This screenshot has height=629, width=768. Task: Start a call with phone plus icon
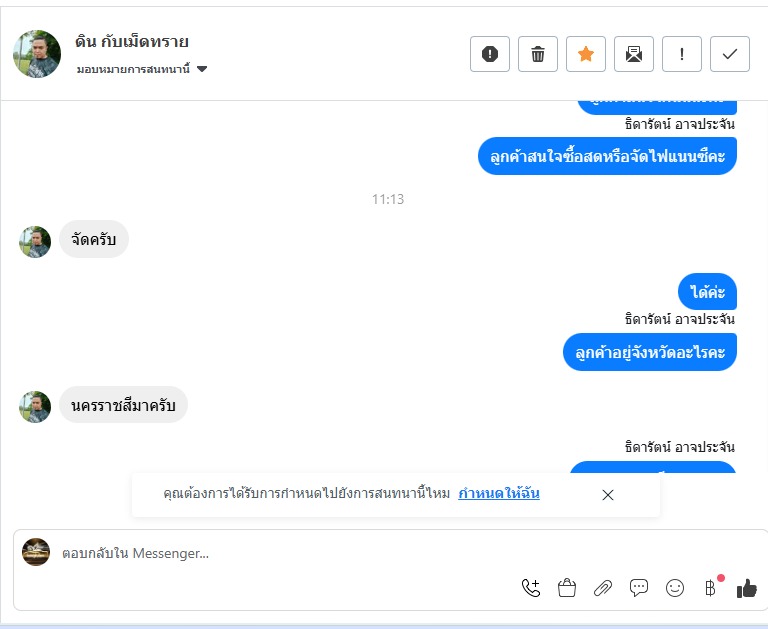[531, 588]
